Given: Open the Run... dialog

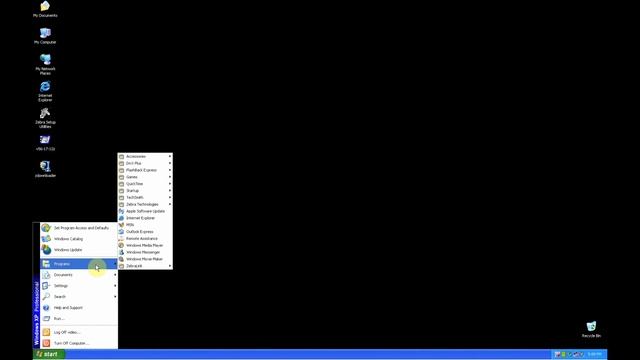Looking at the screenshot, I should [79, 318].
